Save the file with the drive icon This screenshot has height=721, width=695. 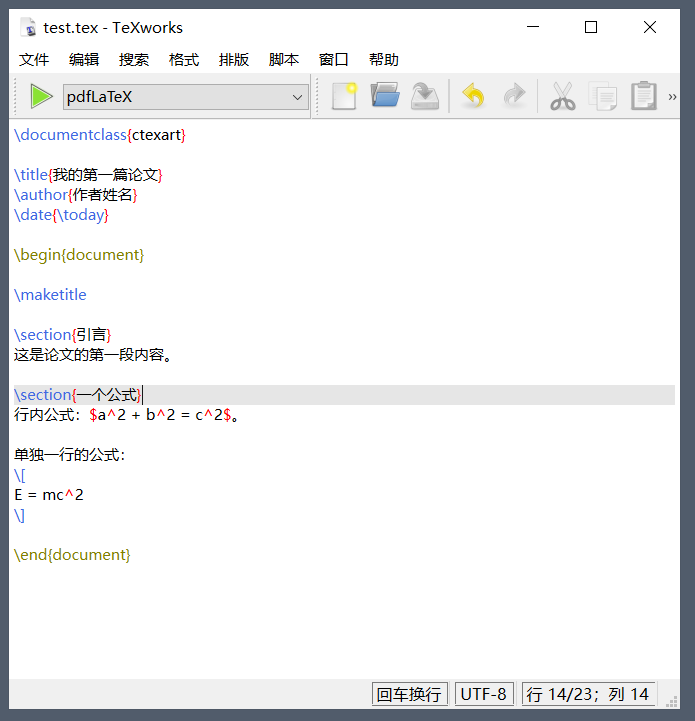click(x=425, y=96)
